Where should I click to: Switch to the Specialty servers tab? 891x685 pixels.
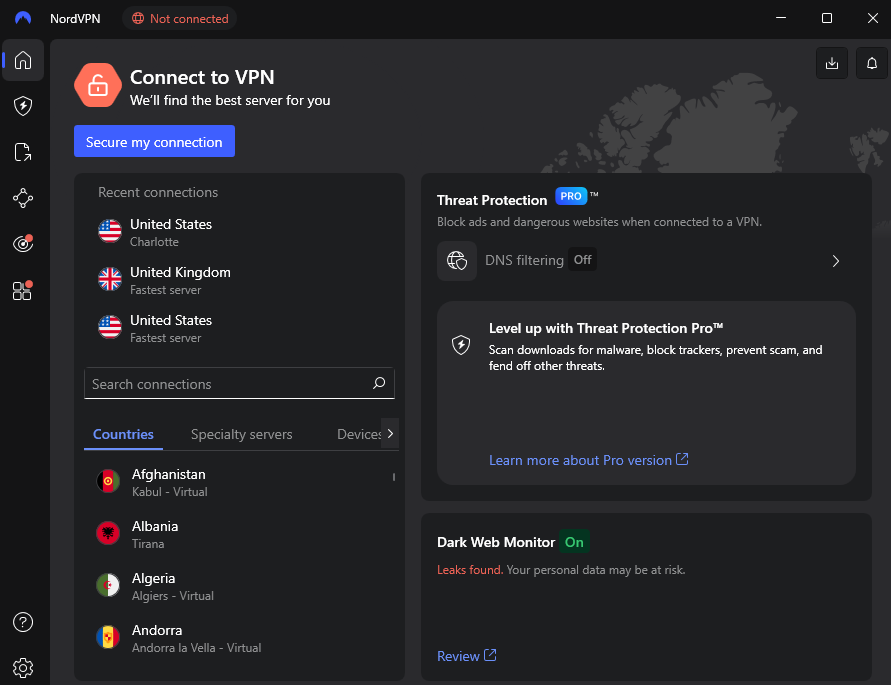241,434
